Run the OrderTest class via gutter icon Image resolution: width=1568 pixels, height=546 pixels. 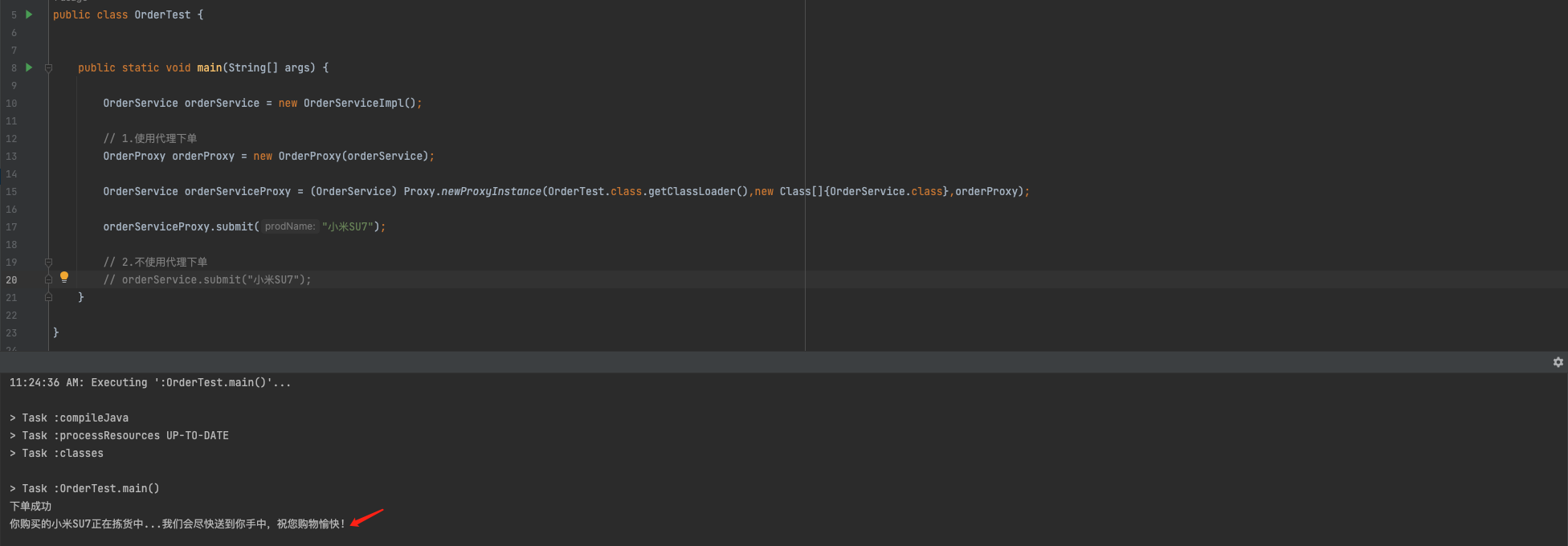coord(29,14)
